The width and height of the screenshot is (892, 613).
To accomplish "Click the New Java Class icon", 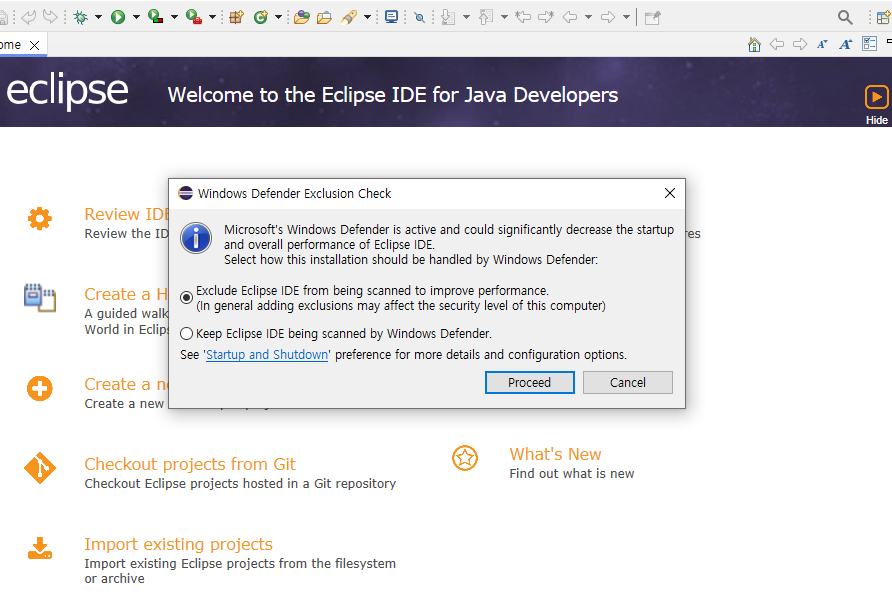I will click(x=261, y=17).
